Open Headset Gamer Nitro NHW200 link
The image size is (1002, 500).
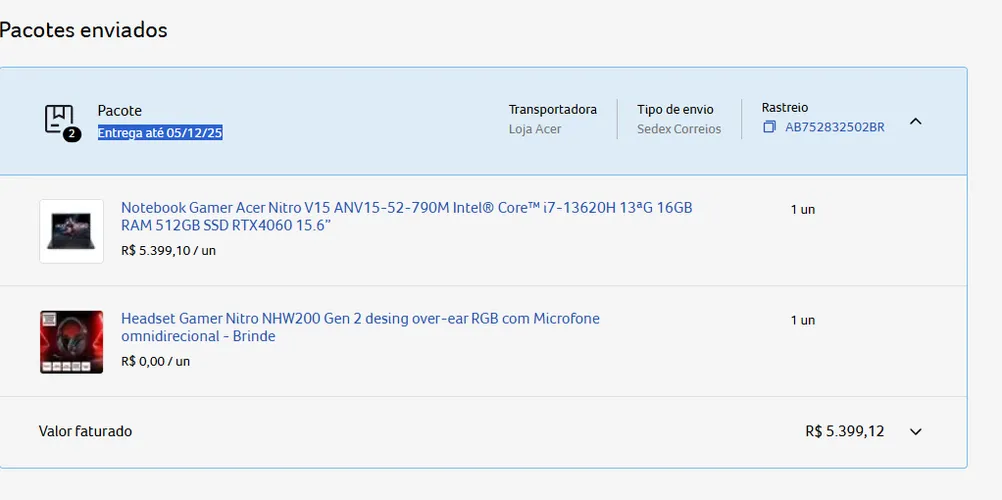pos(360,327)
